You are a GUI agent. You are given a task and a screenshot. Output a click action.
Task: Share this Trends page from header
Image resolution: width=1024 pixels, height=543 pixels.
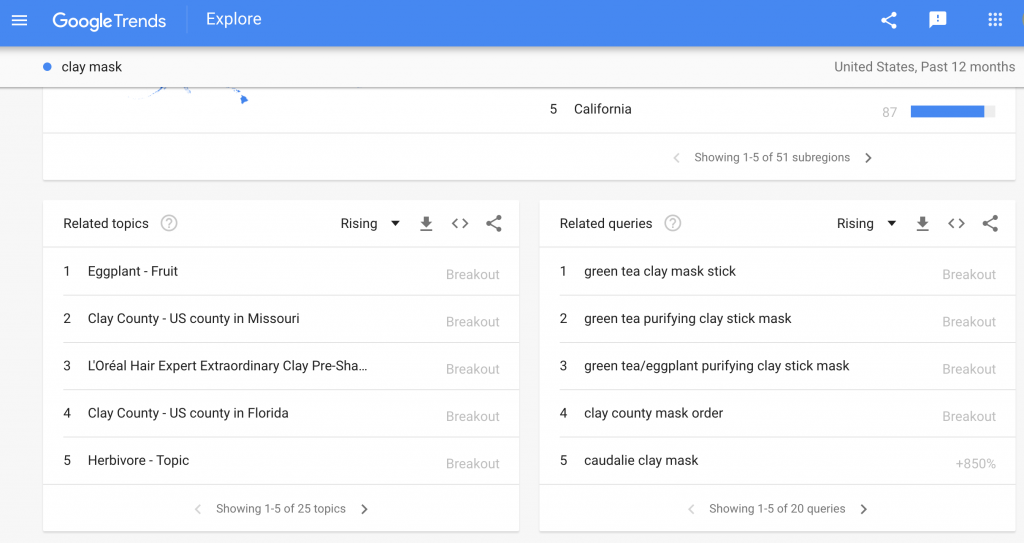point(888,20)
